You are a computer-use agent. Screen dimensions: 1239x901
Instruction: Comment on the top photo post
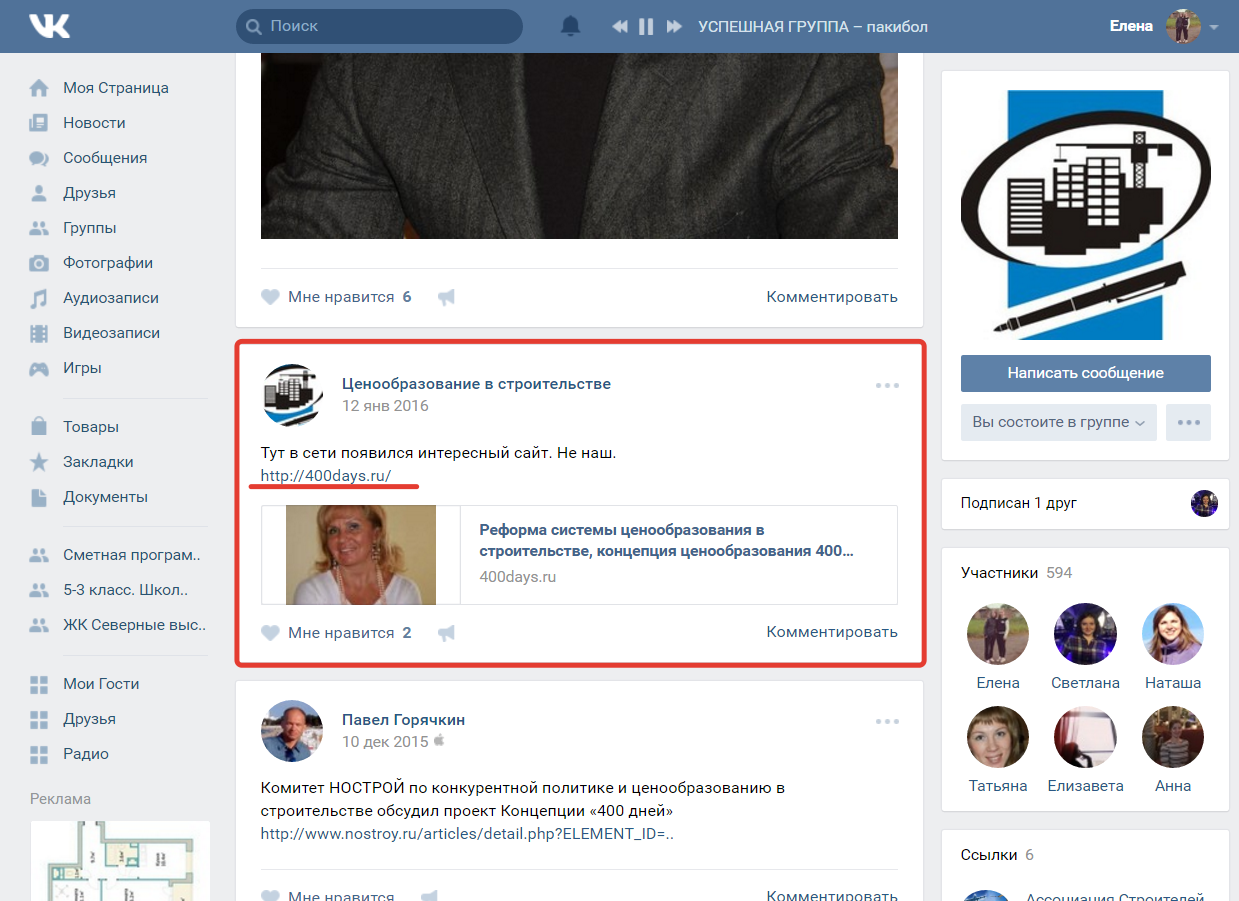[x=832, y=297]
